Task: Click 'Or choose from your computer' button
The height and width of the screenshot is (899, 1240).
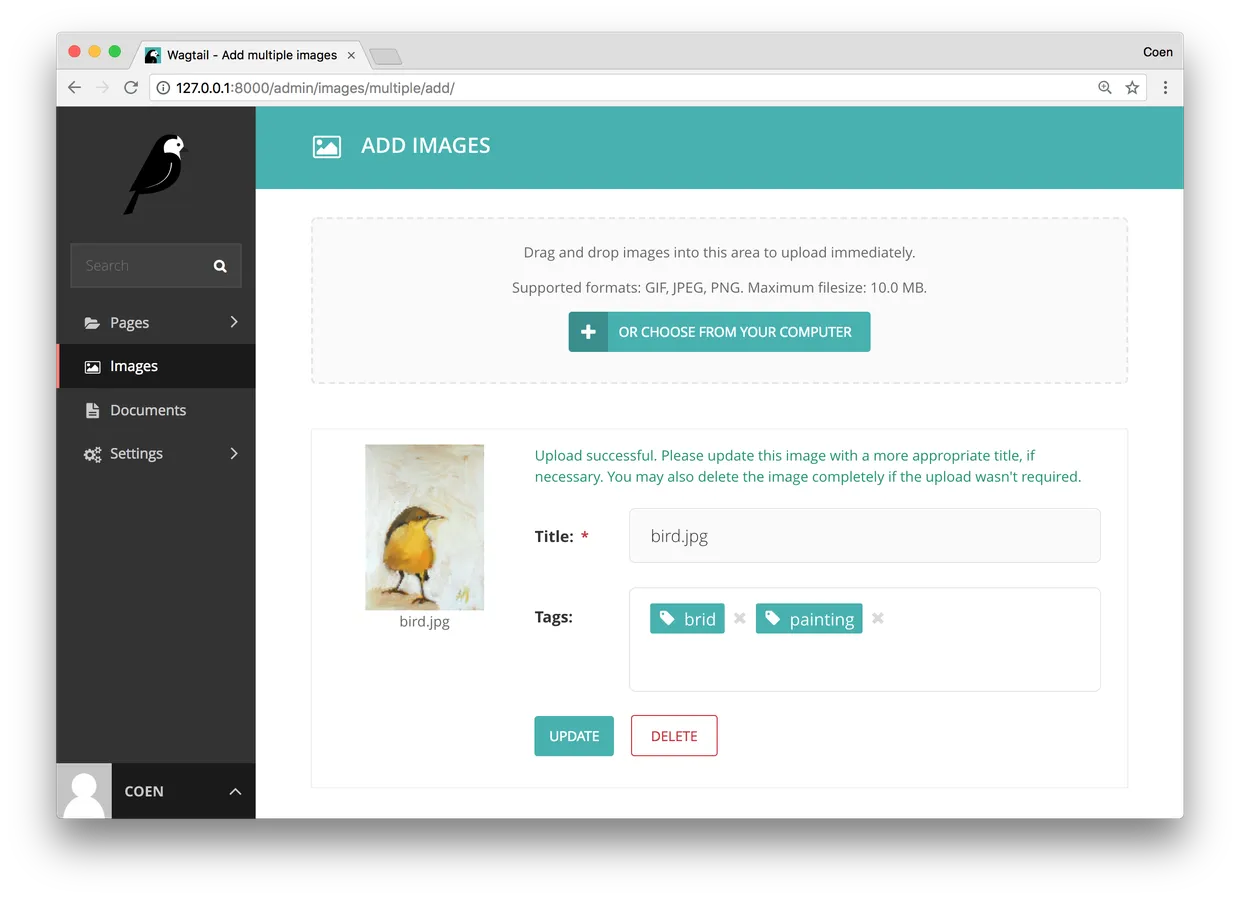Action: coord(719,332)
